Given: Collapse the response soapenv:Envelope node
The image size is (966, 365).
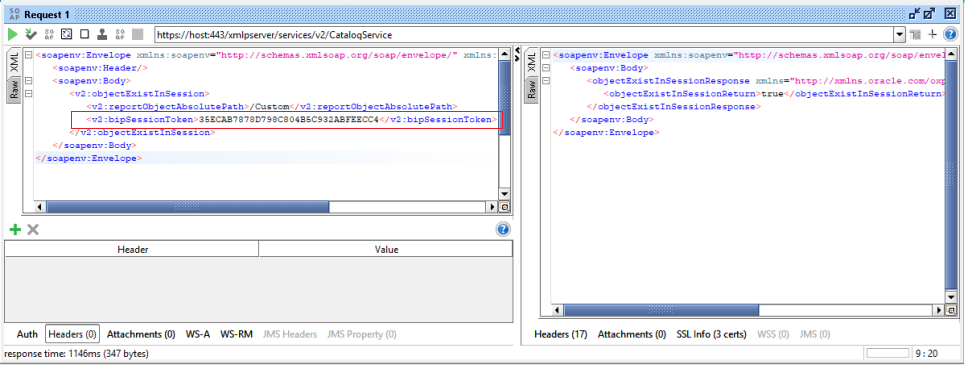Looking at the screenshot, I should click(546, 55).
